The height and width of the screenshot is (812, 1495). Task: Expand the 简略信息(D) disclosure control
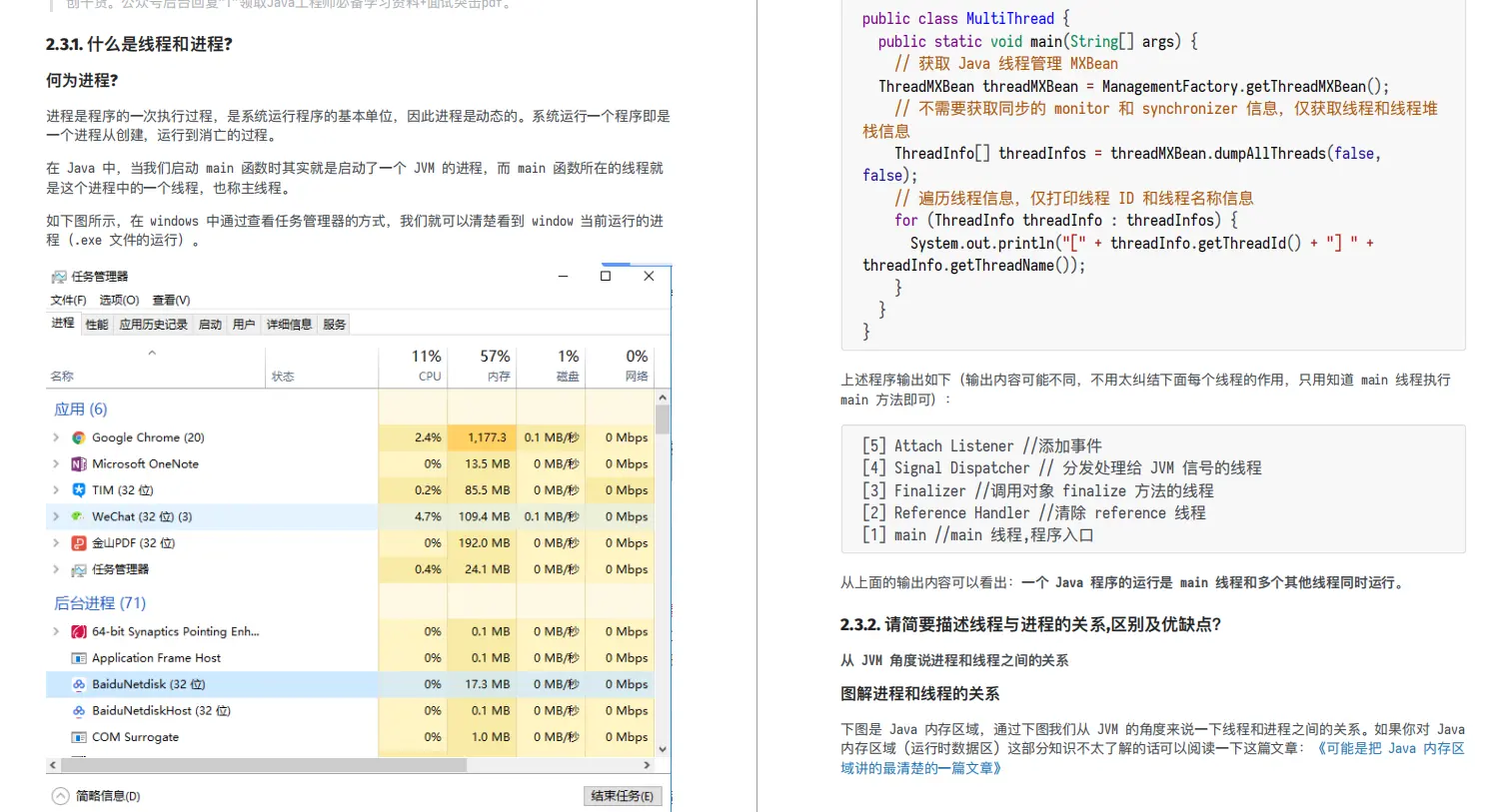point(62,796)
